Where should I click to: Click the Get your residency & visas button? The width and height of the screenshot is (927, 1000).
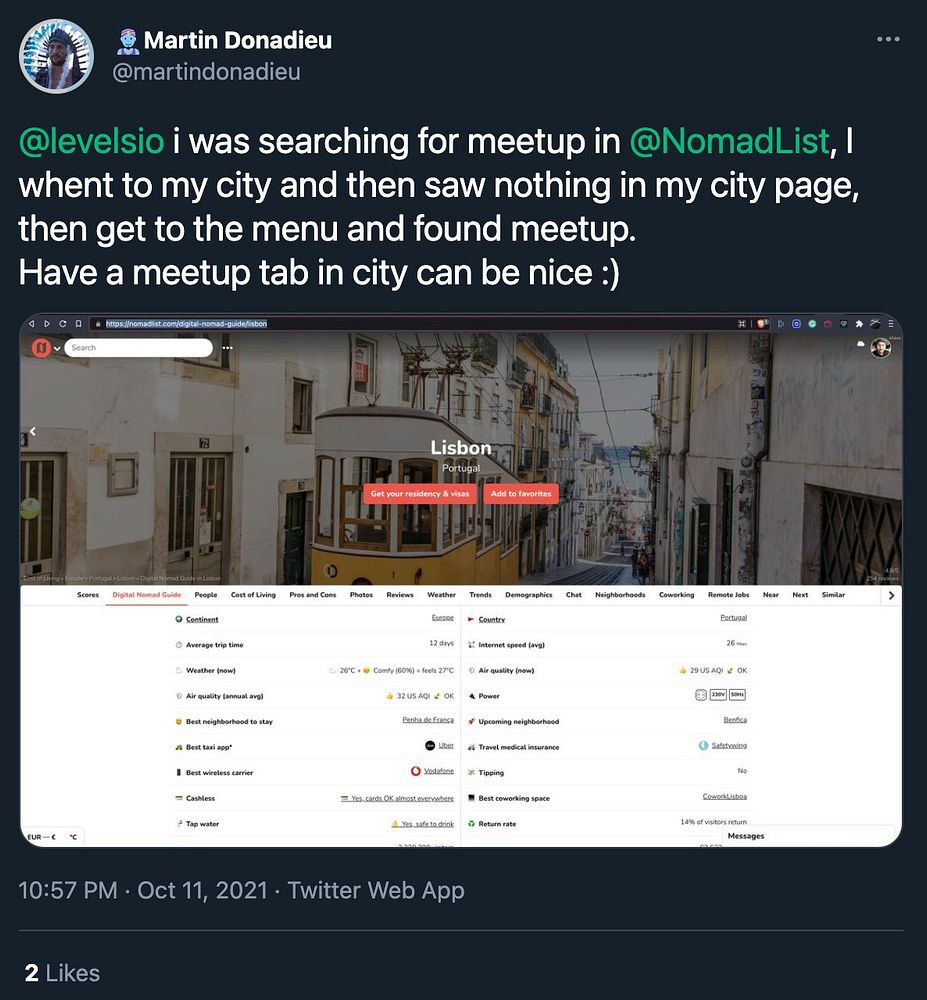click(420, 494)
